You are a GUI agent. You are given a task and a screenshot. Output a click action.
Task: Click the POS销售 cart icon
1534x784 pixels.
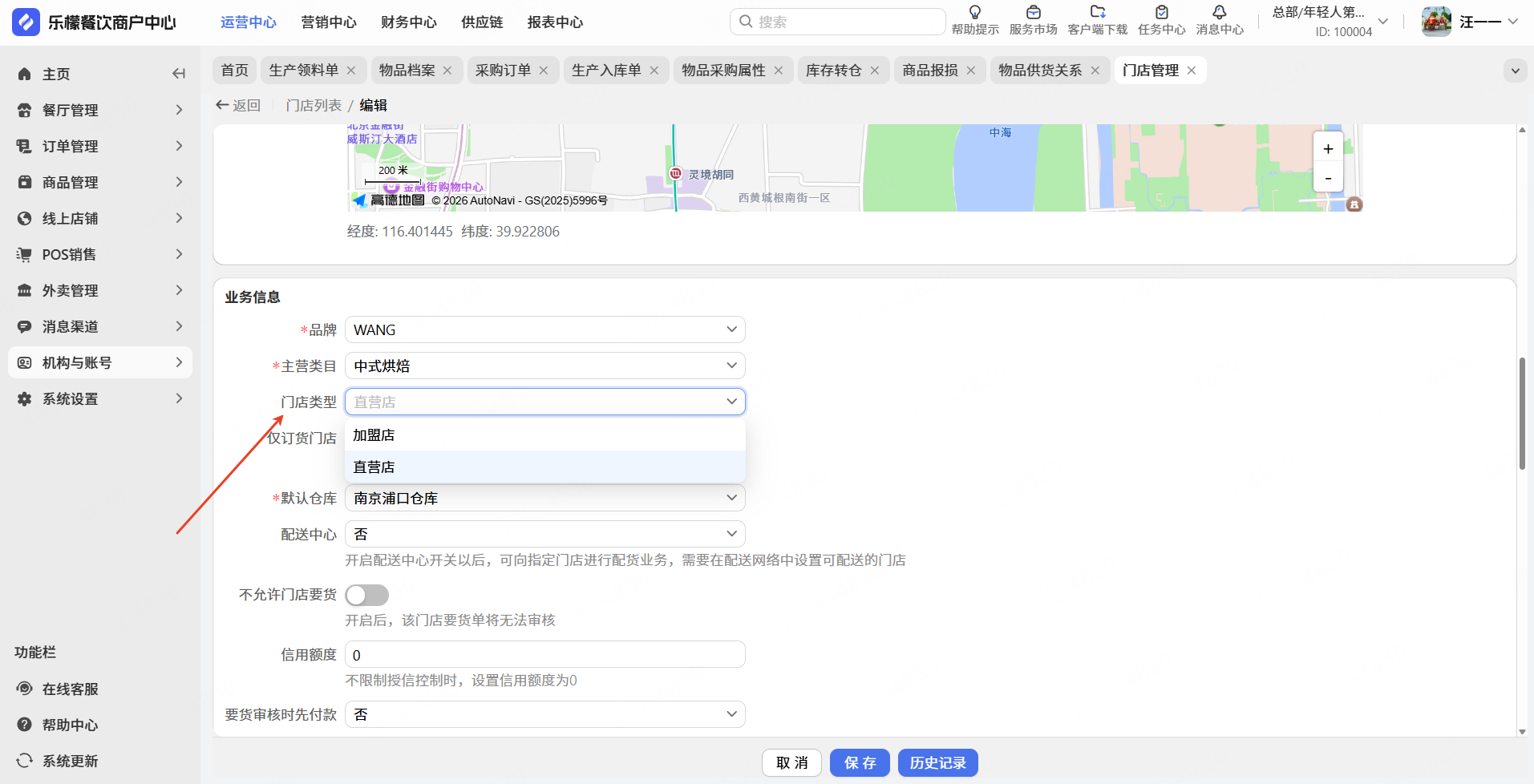(x=25, y=254)
